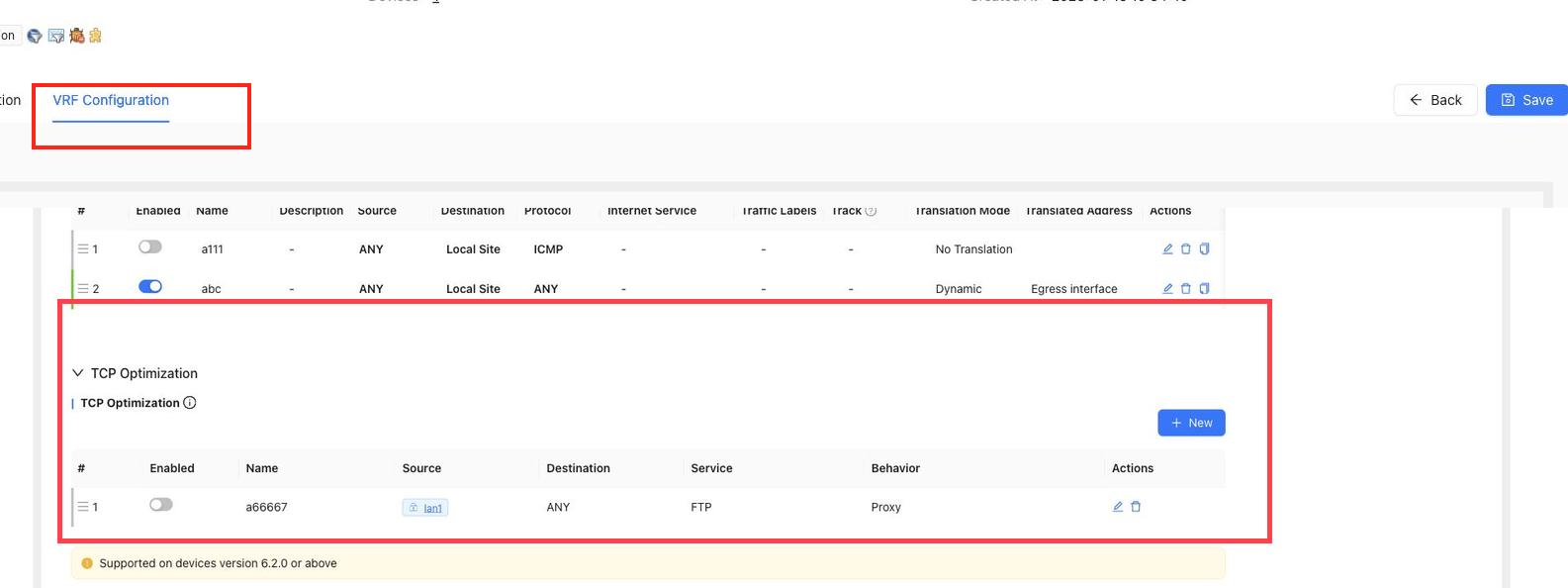Click the abc rule name
The height and width of the screenshot is (588, 1568).
coord(212,289)
